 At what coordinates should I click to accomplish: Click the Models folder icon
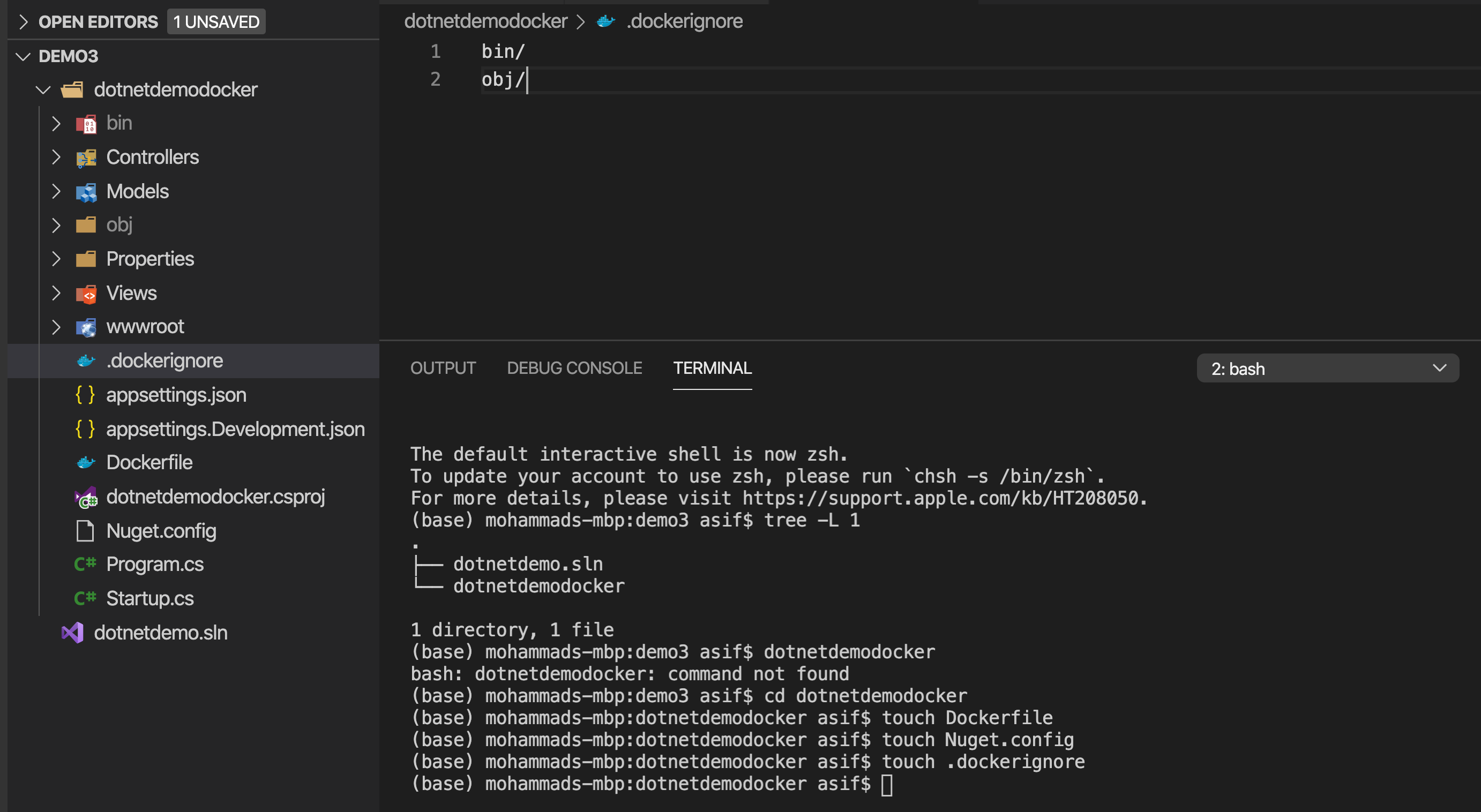tap(86, 191)
